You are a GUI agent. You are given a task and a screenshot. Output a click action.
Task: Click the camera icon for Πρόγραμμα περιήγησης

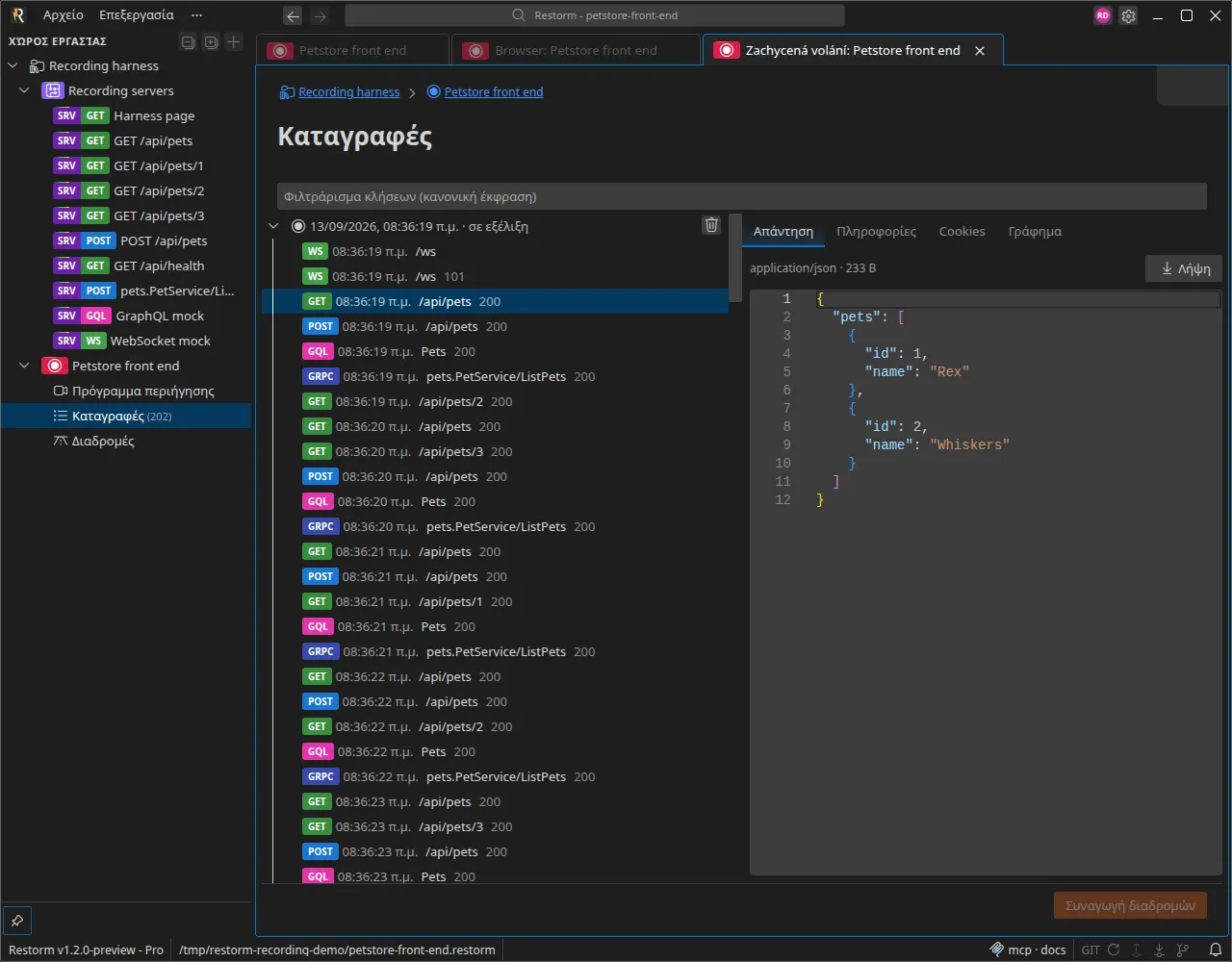point(61,392)
